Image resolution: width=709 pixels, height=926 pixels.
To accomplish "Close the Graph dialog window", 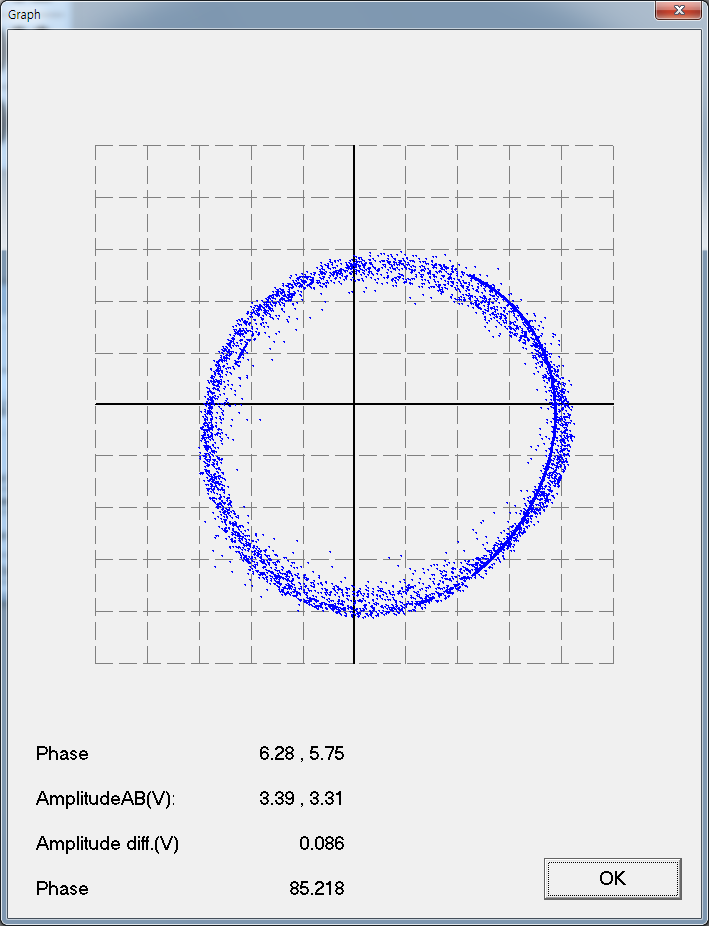I will coord(678,12).
